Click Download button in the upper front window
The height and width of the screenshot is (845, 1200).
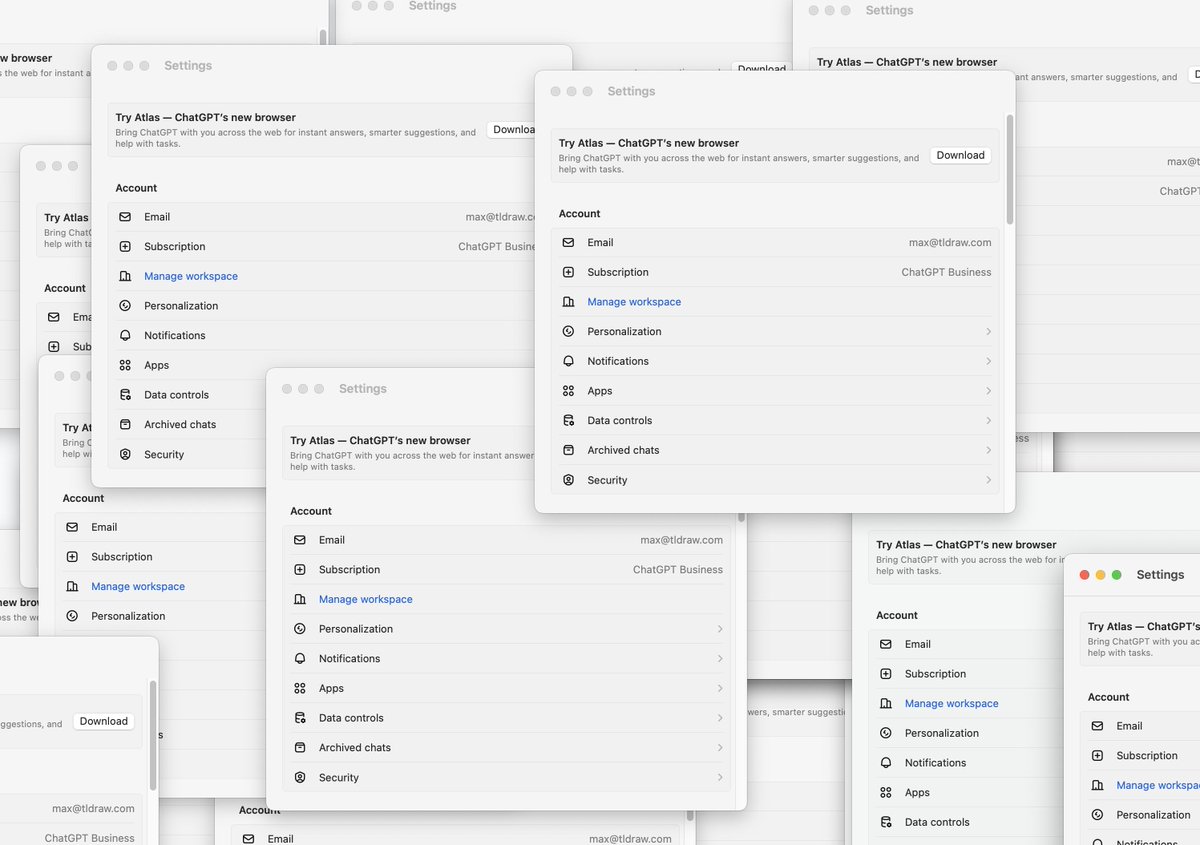click(x=961, y=155)
